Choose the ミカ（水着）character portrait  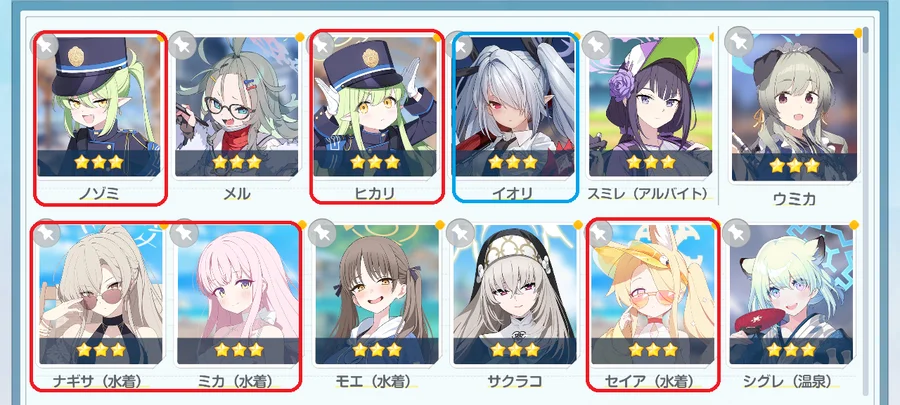238,295
